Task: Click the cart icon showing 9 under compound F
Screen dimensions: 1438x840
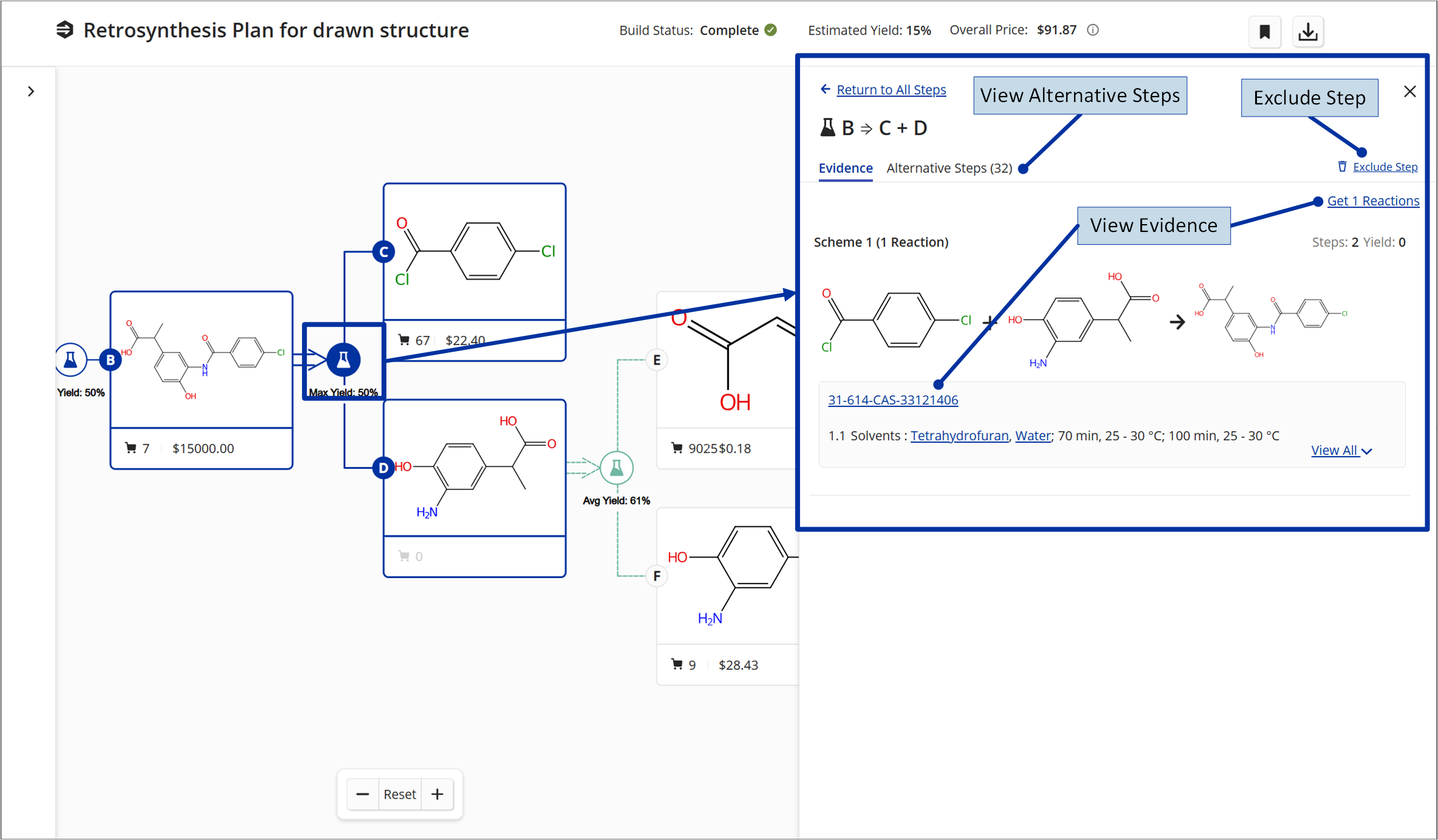Action: (x=677, y=664)
